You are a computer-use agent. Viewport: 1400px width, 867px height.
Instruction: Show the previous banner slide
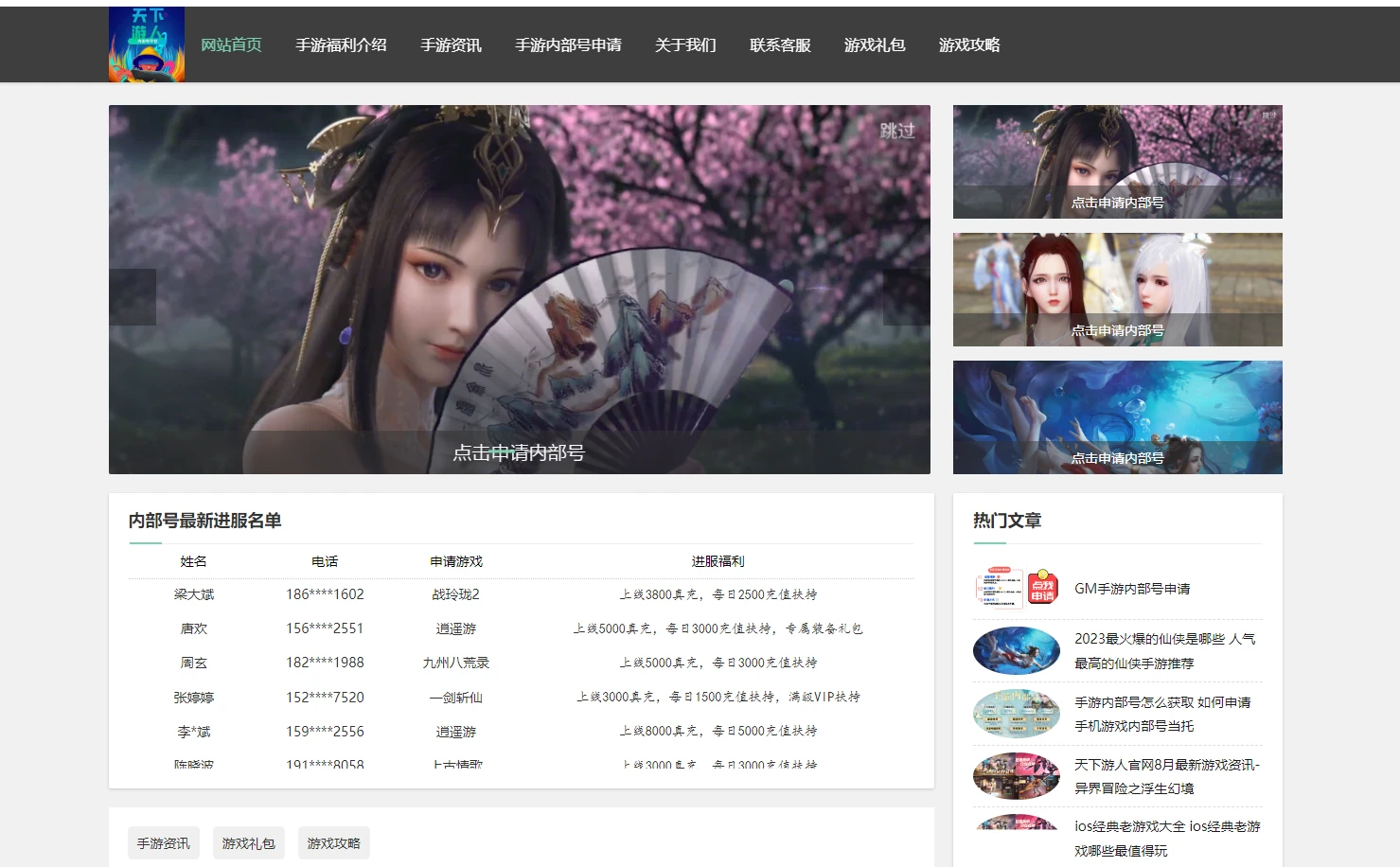coord(133,297)
